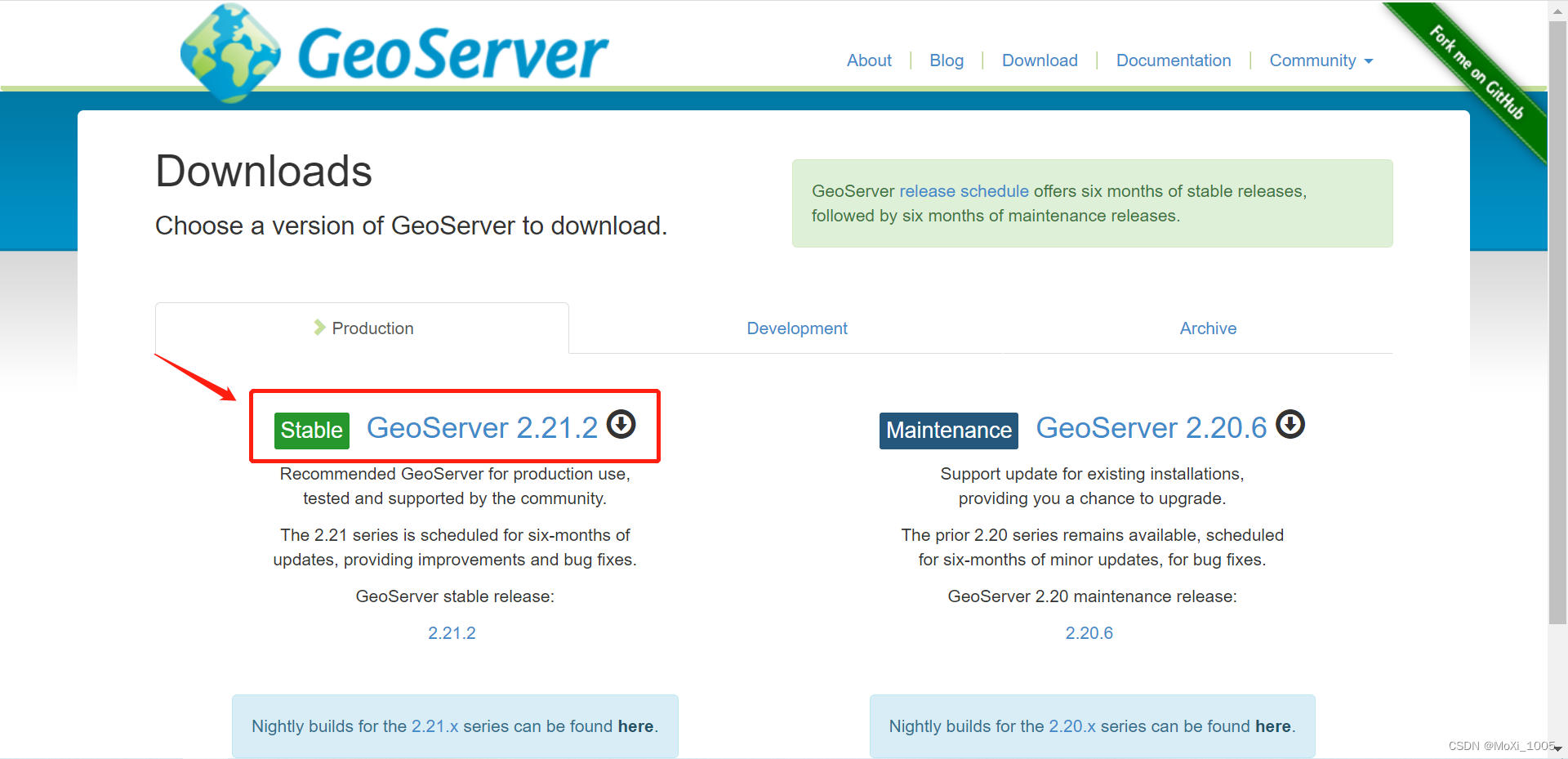Expand the Community dropdown menu

pyautogui.click(x=1321, y=60)
